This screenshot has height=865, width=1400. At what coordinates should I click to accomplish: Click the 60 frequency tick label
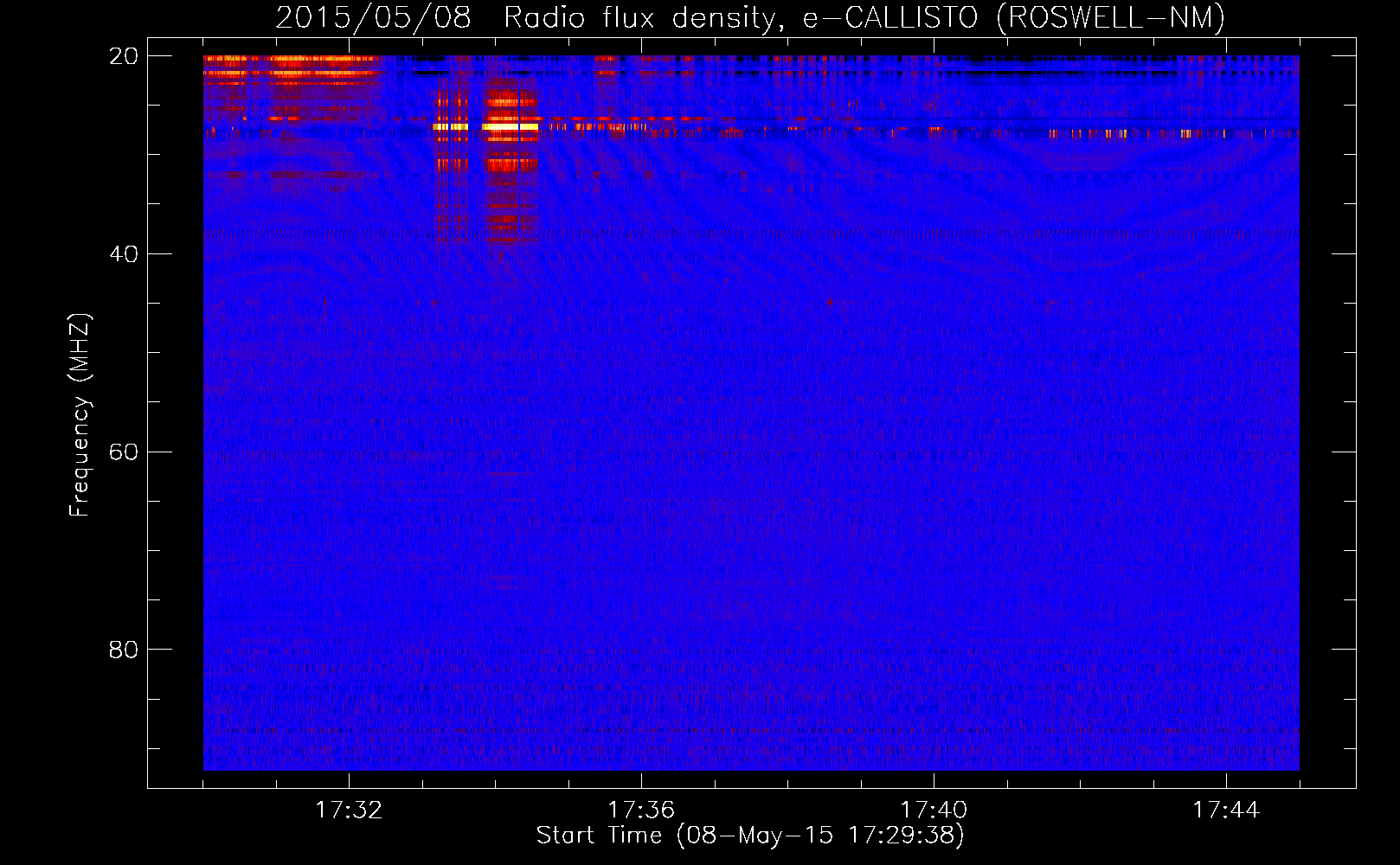pos(123,452)
